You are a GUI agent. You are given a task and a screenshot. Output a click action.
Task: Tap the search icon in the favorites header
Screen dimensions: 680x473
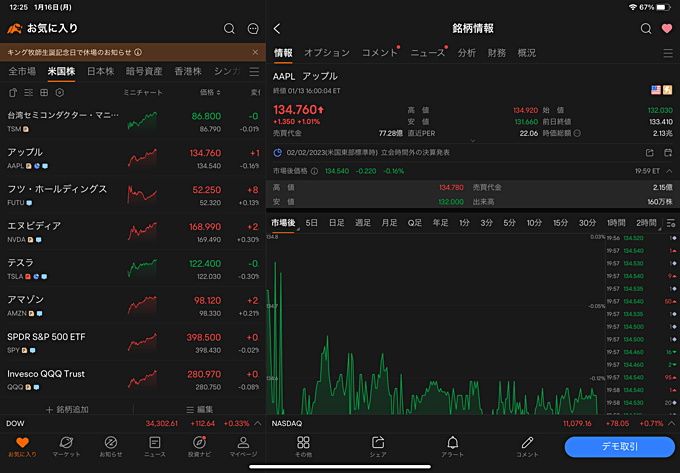229,29
